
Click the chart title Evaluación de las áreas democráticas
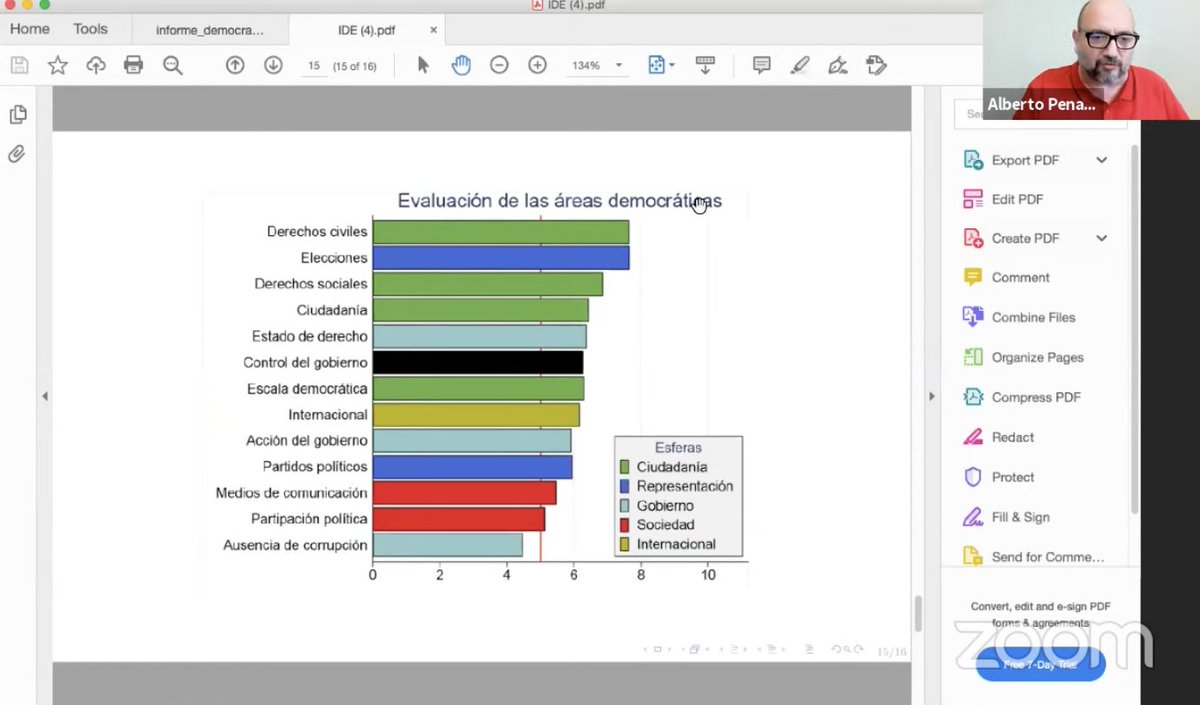tap(560, 201)
